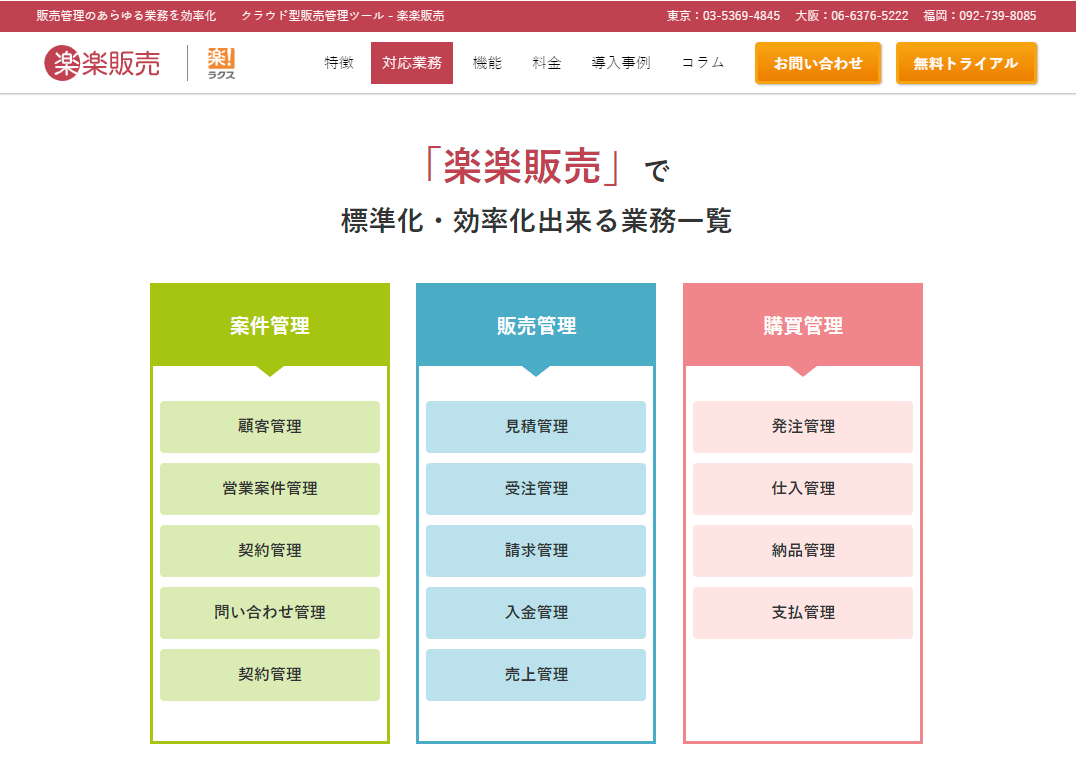Open 受注管理 link
The height and width of the screenshot is (770, 1076).
pos(536,489)
